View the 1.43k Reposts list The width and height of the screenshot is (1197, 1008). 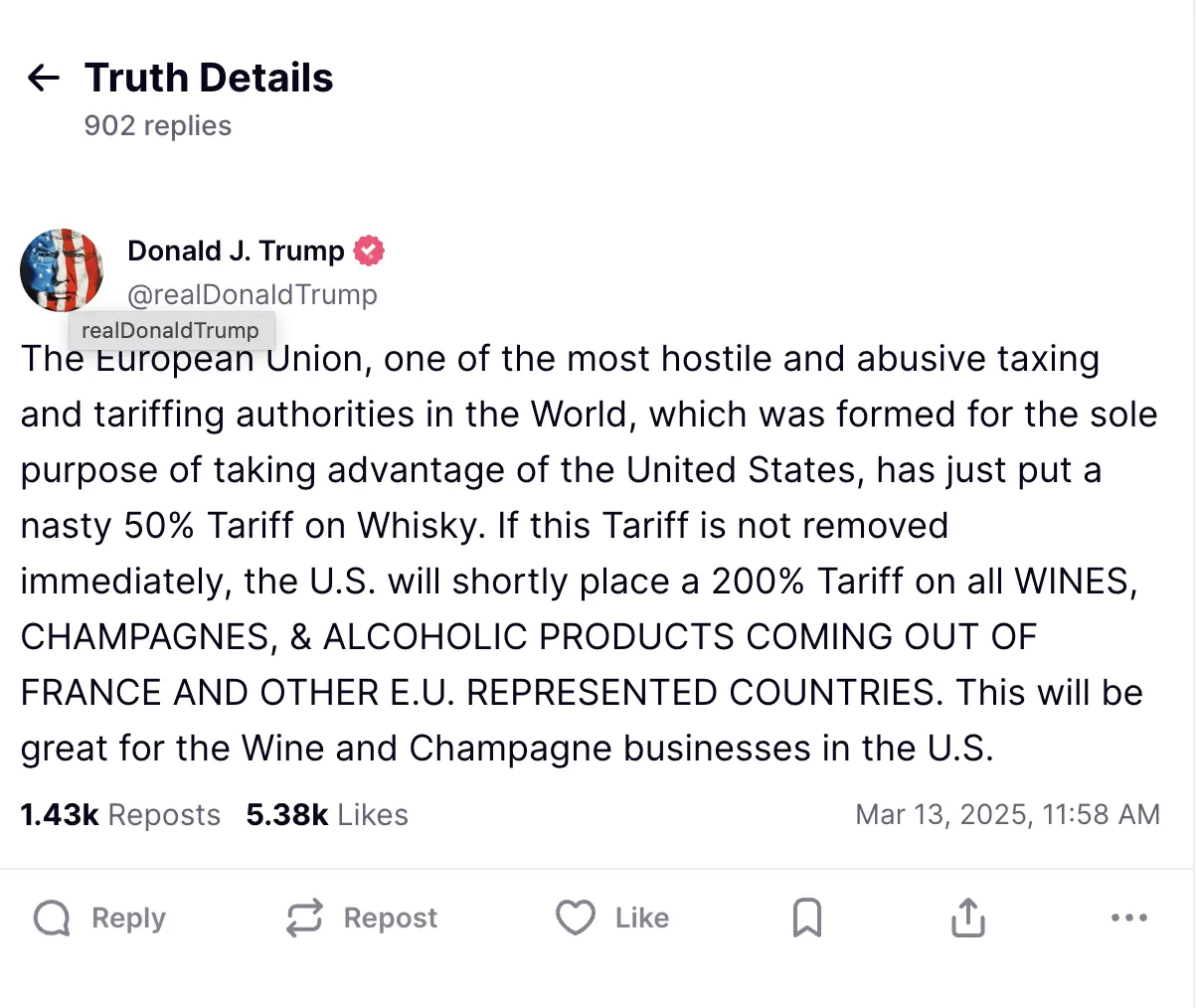pos(120,815)
